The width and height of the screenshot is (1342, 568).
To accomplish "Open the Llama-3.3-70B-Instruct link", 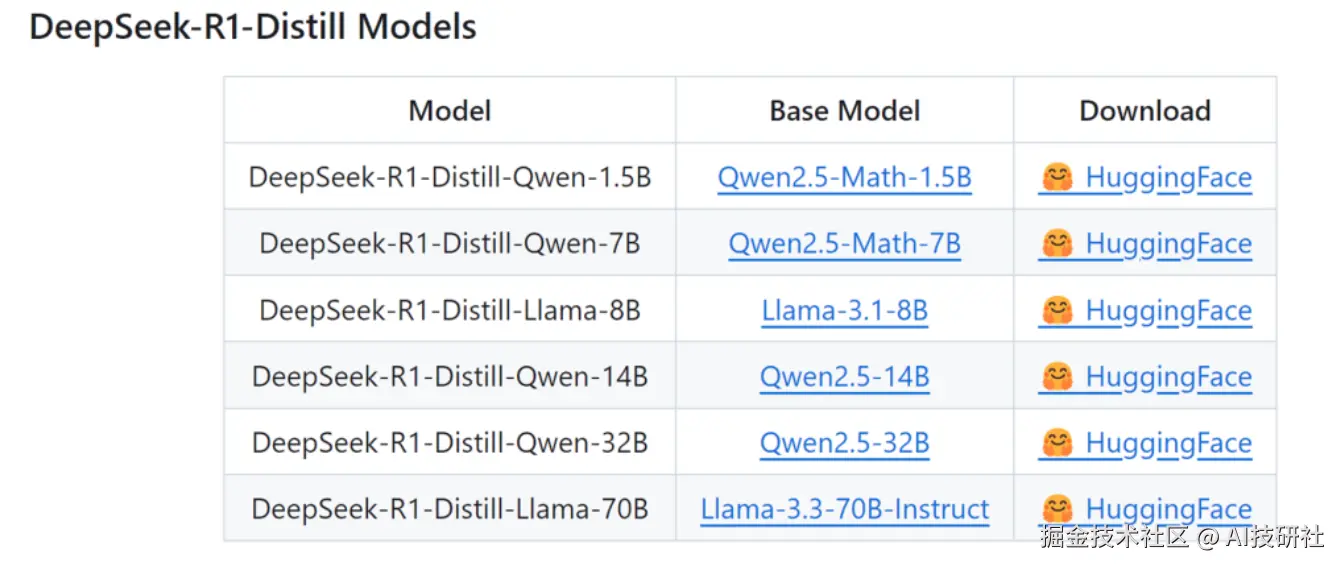I will coord(844,509).
